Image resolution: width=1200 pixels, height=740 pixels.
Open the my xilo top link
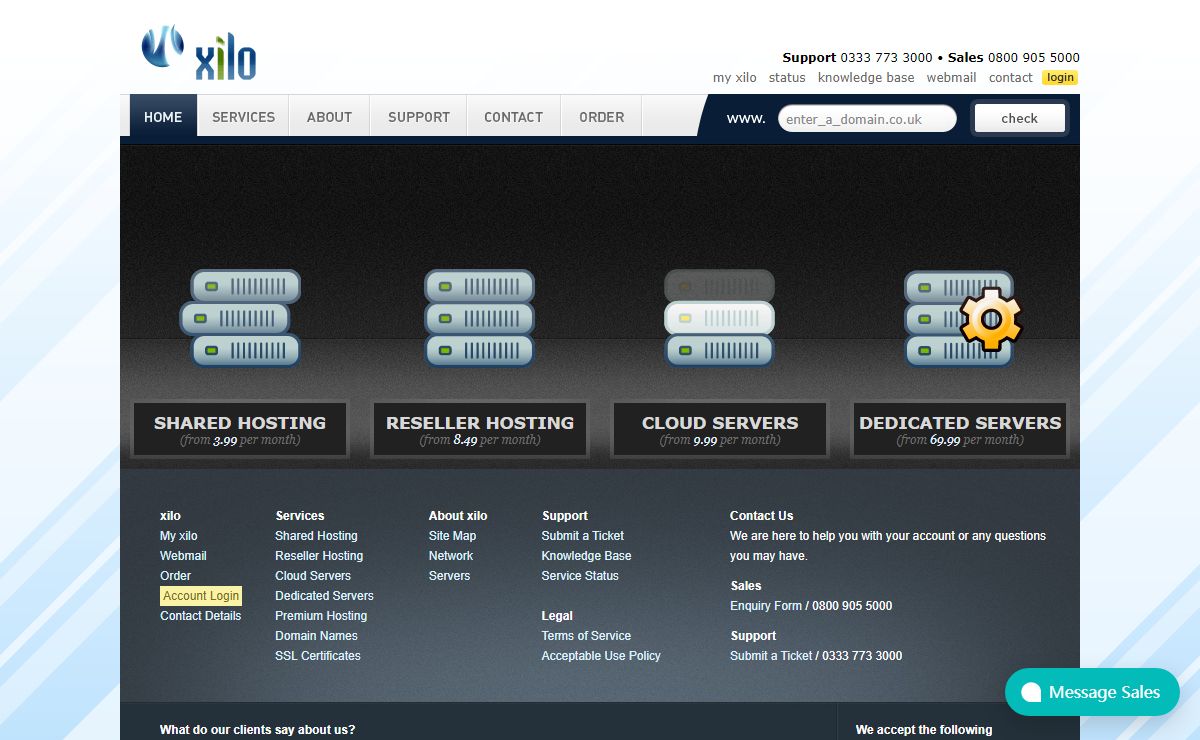pyautogui.click(x=735, y=77)
